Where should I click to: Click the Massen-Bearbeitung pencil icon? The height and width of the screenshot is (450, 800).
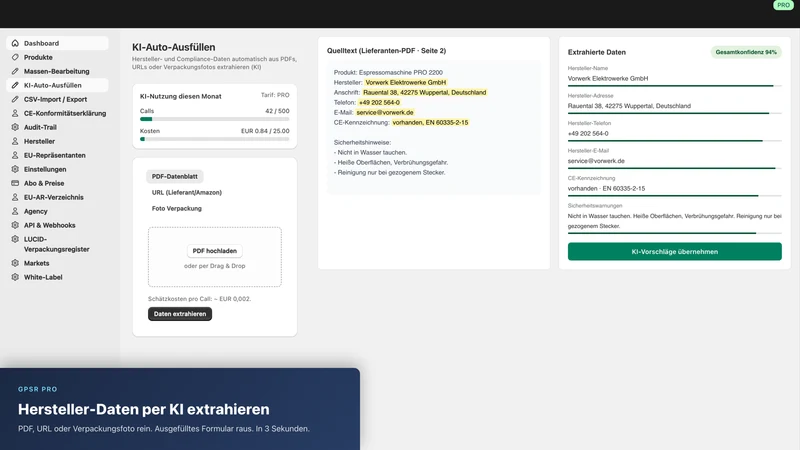coord(15,71)
